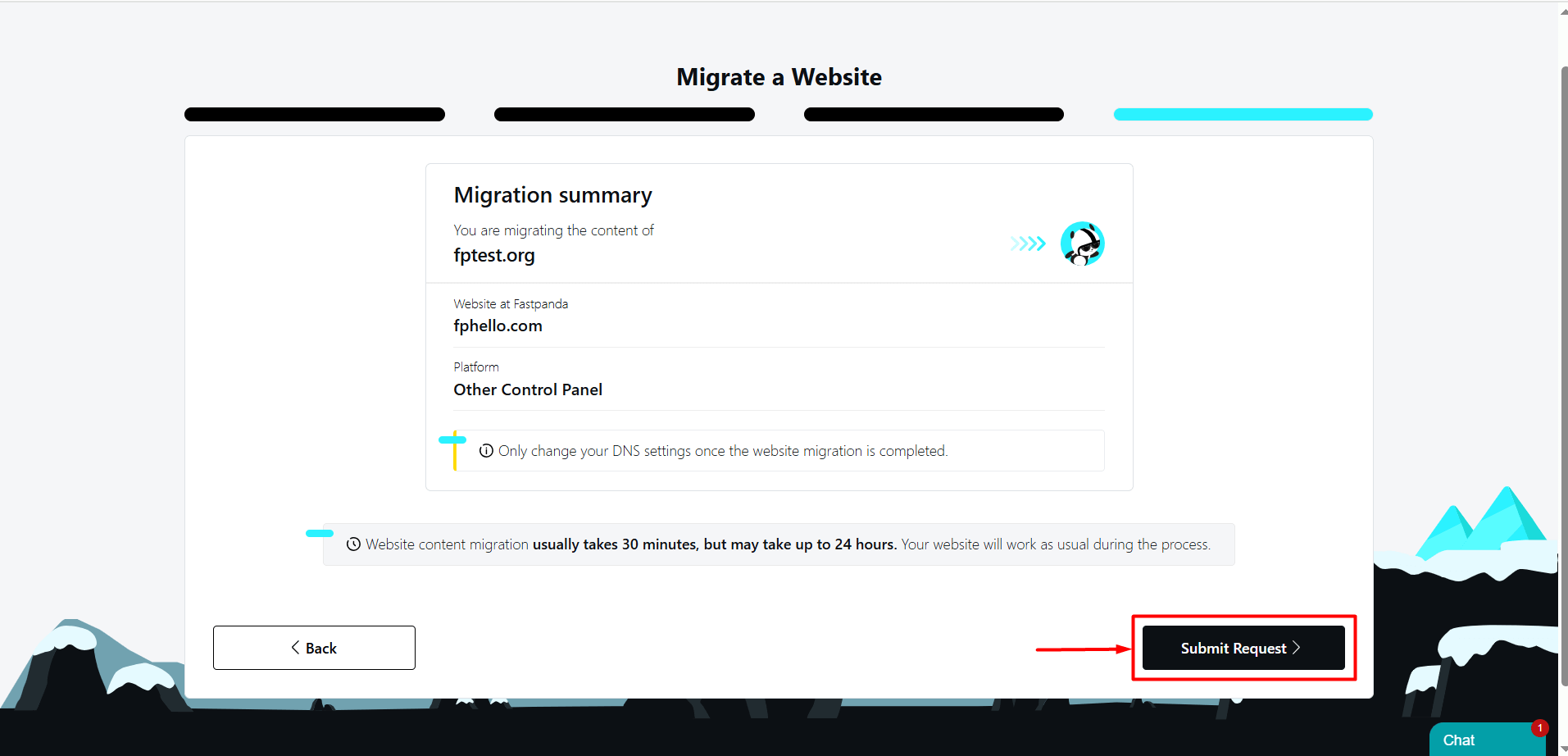Click the clock icon beside migration time note
The image size is (1568, 756).
(x=353, y=544)
